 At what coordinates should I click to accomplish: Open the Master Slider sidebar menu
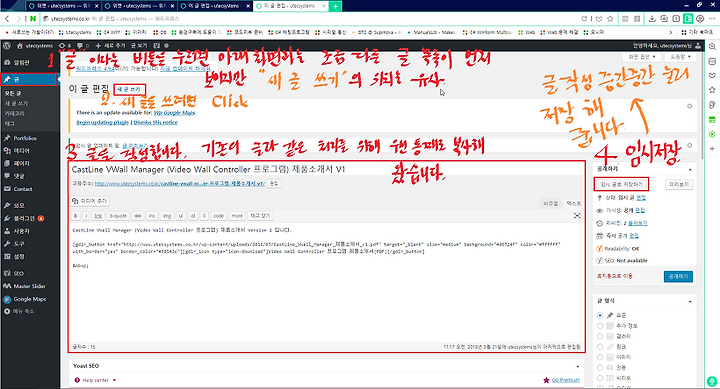[x=30, y=286]
